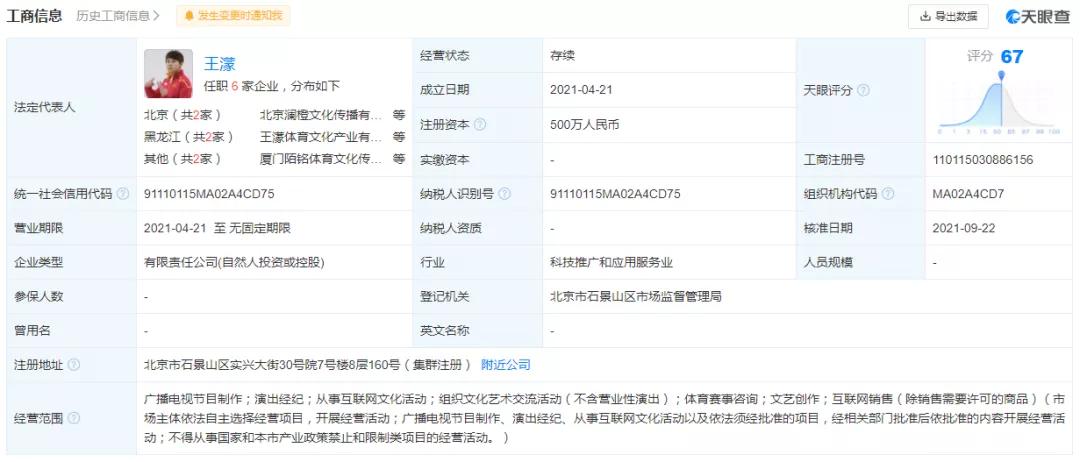Image resolution: width=1080 pixels, height=462 pixels.
Task: Click 行业 value 科技推广和应用服务业
Action: click(611, 262)
